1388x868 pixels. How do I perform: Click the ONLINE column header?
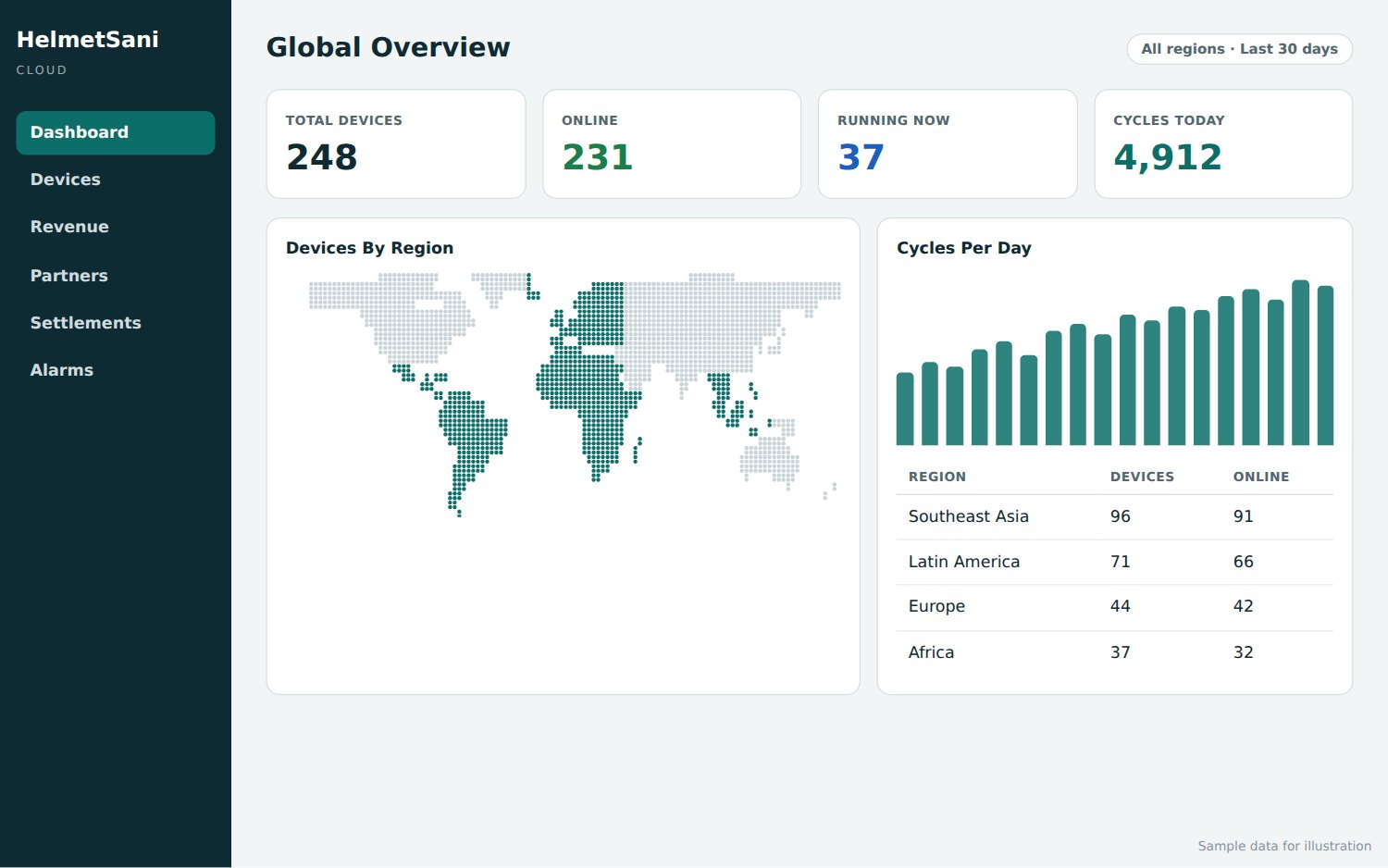pyautogui.click(x=1261, y=477)
